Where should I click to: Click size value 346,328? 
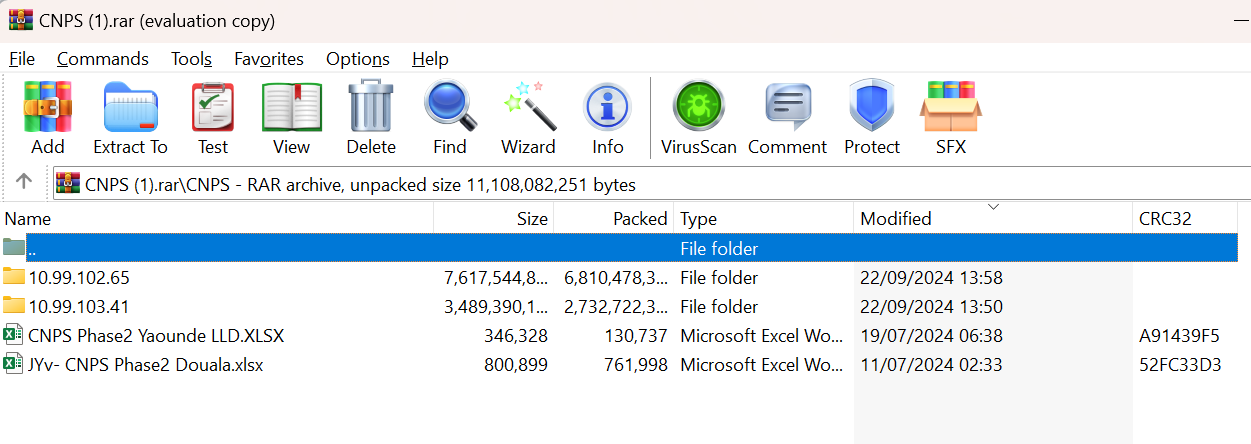coord(515,335)
